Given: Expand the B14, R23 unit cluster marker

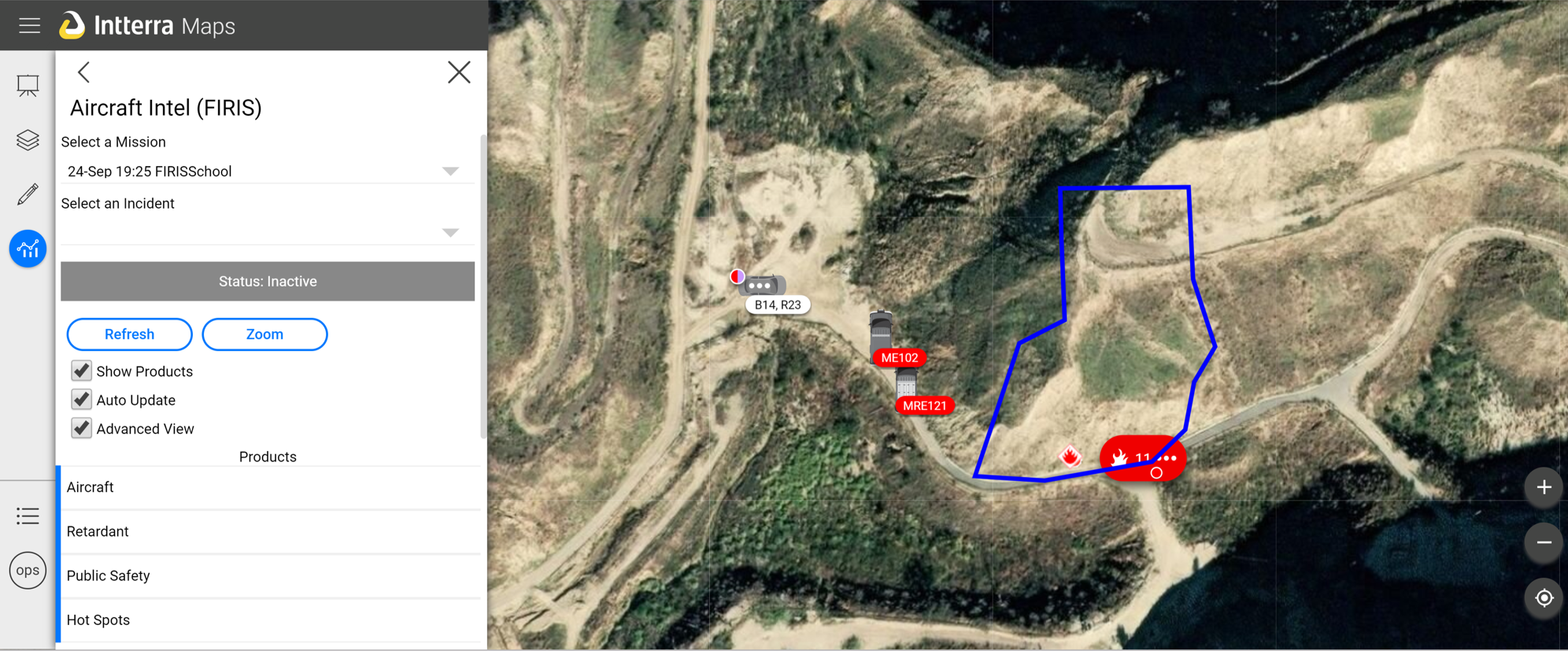Looking at the screenshot, I should tap(761, 285).
